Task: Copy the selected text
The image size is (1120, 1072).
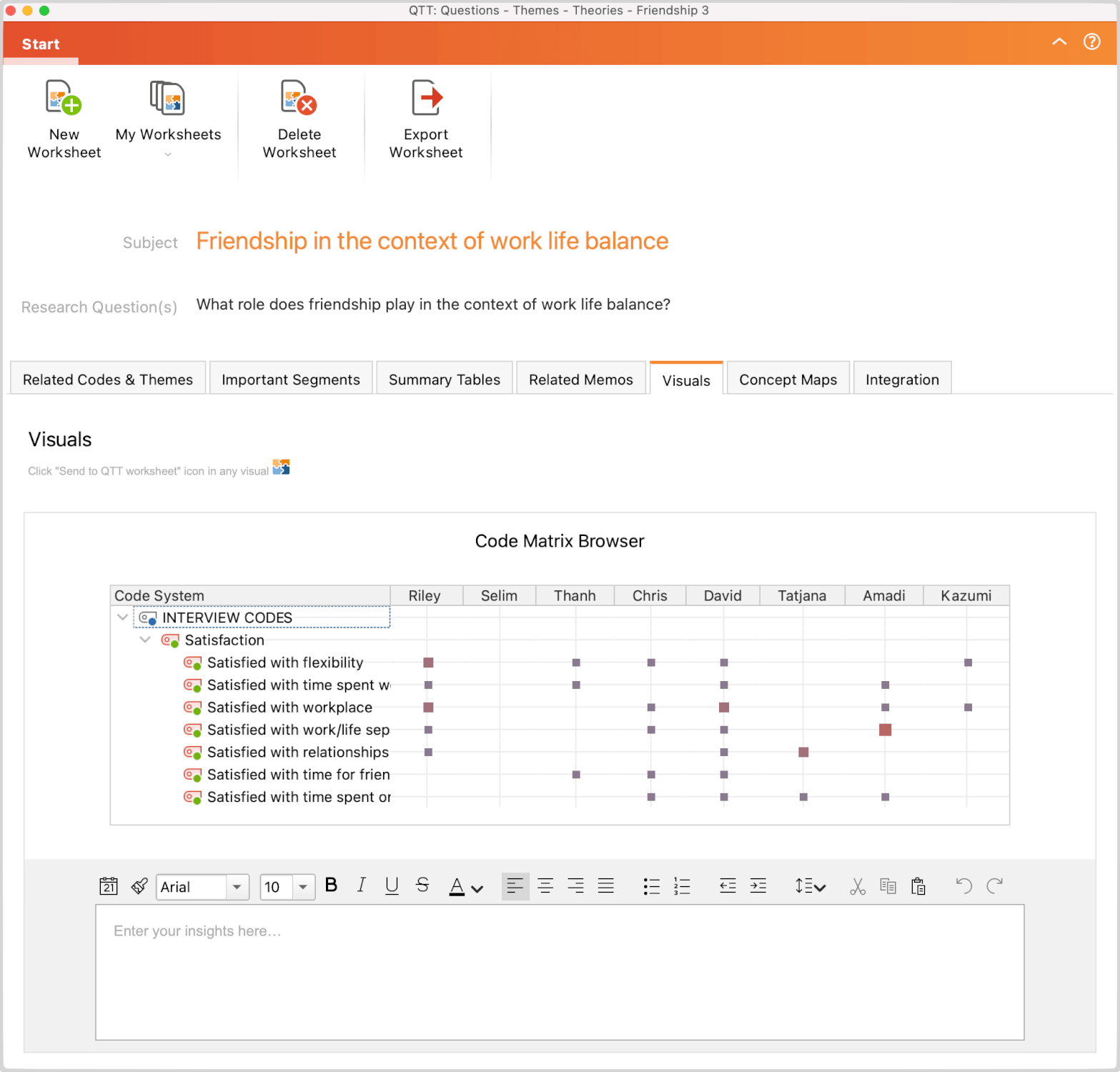Action: point(888,886)
